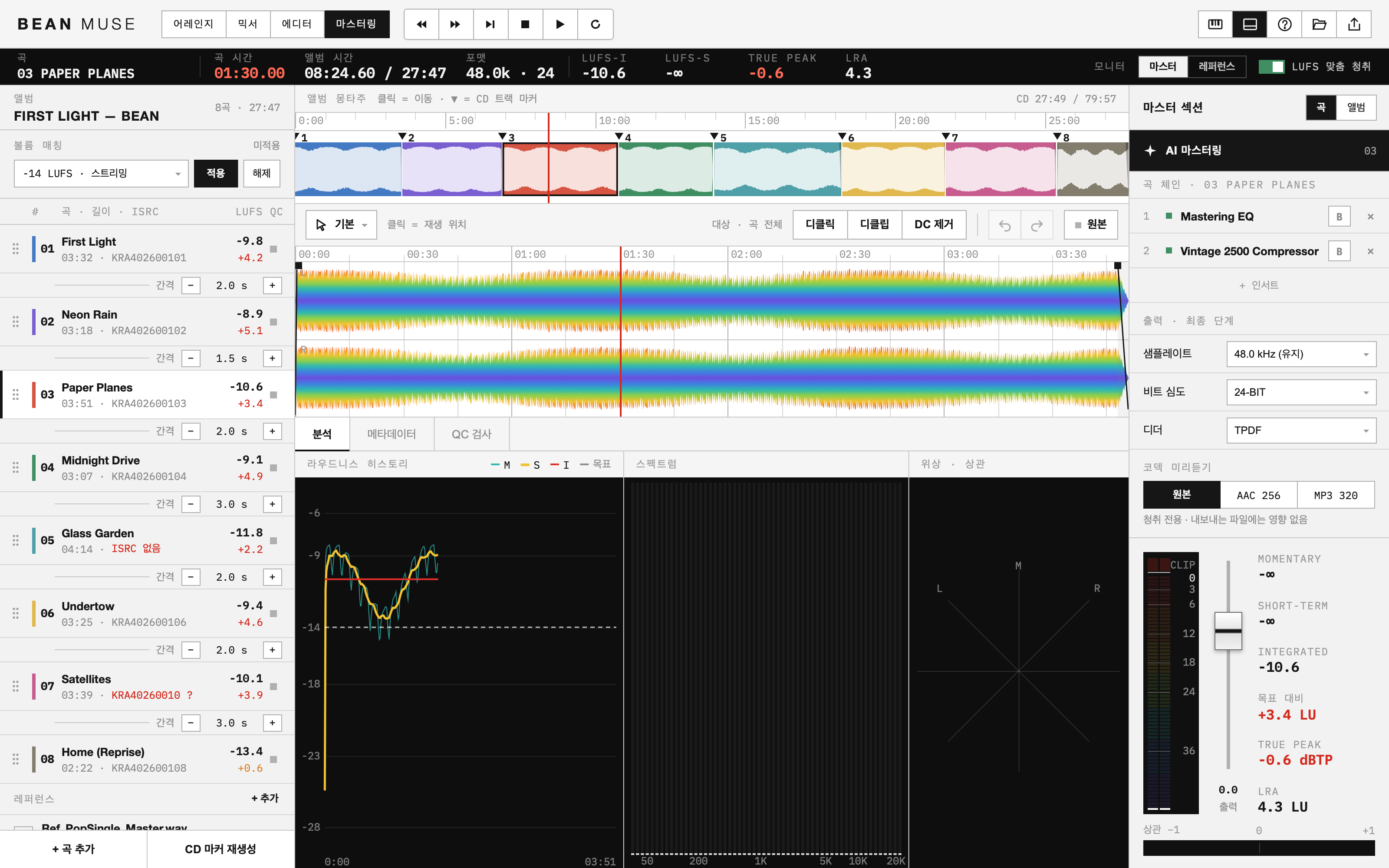Open the 기본 cursor tool dropdown
Screen dimensions: 1389x868
[x=341, y=224]
